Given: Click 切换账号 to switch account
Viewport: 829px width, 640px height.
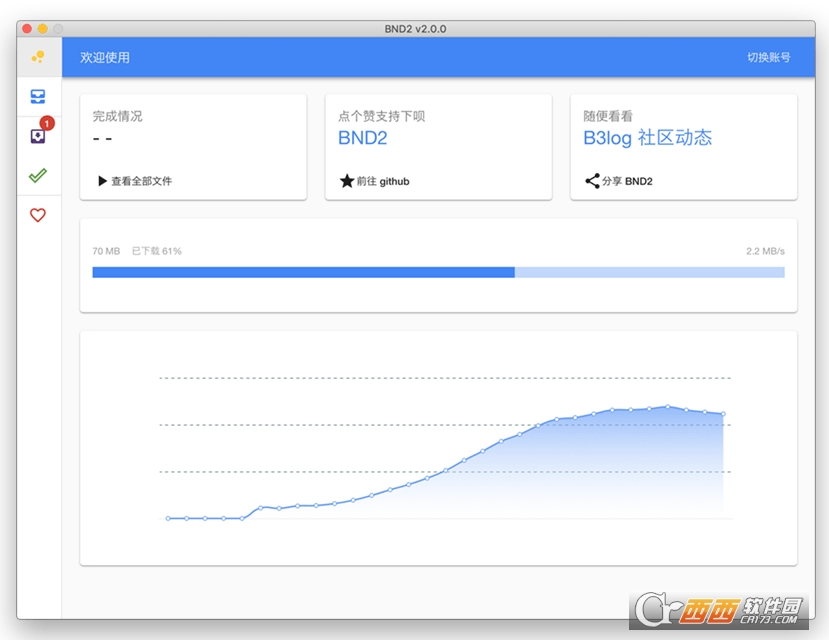Looking at the screenshot, I should click(x=769, y=57).
